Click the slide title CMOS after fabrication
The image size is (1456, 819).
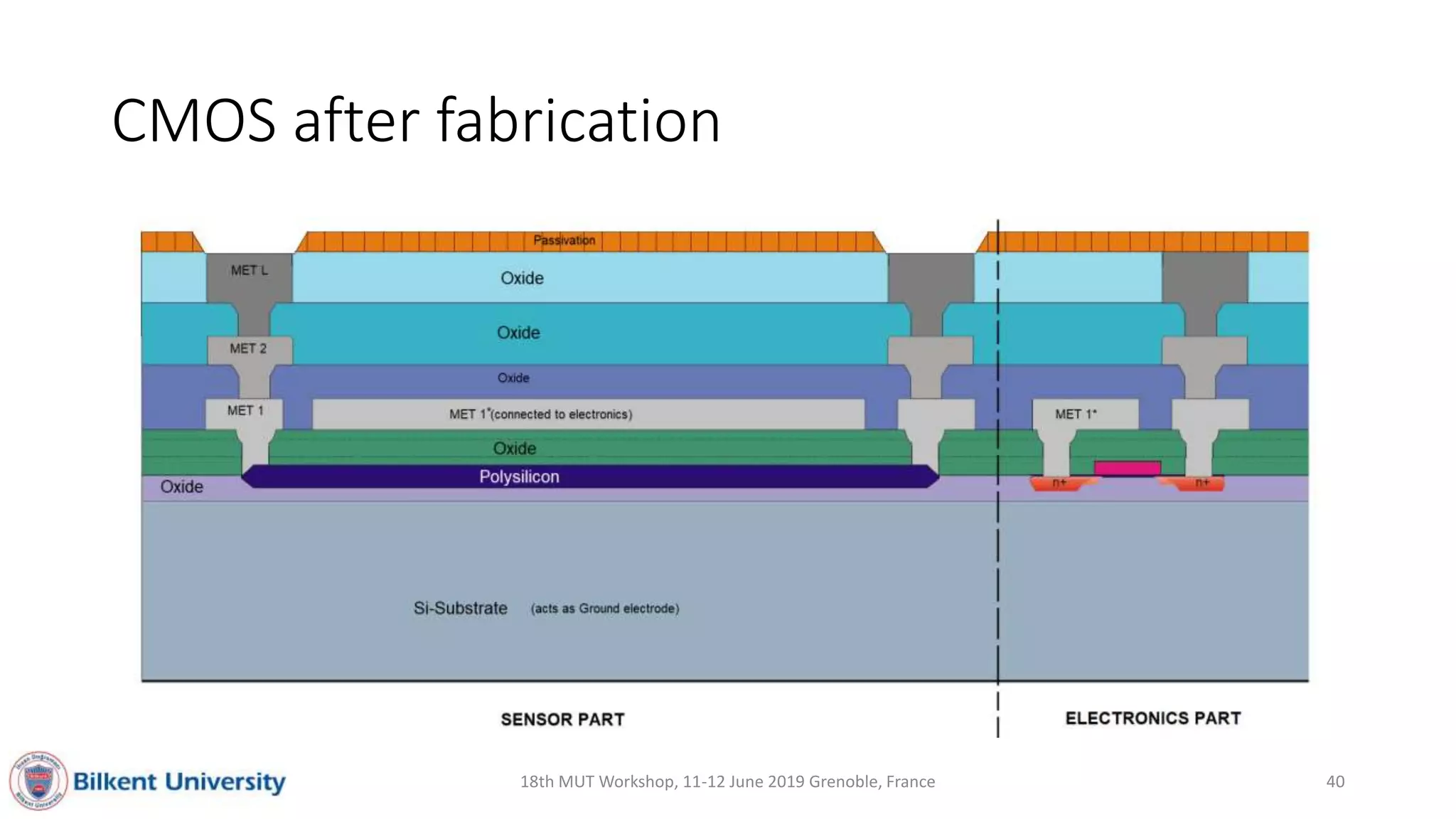pos(416,121)
